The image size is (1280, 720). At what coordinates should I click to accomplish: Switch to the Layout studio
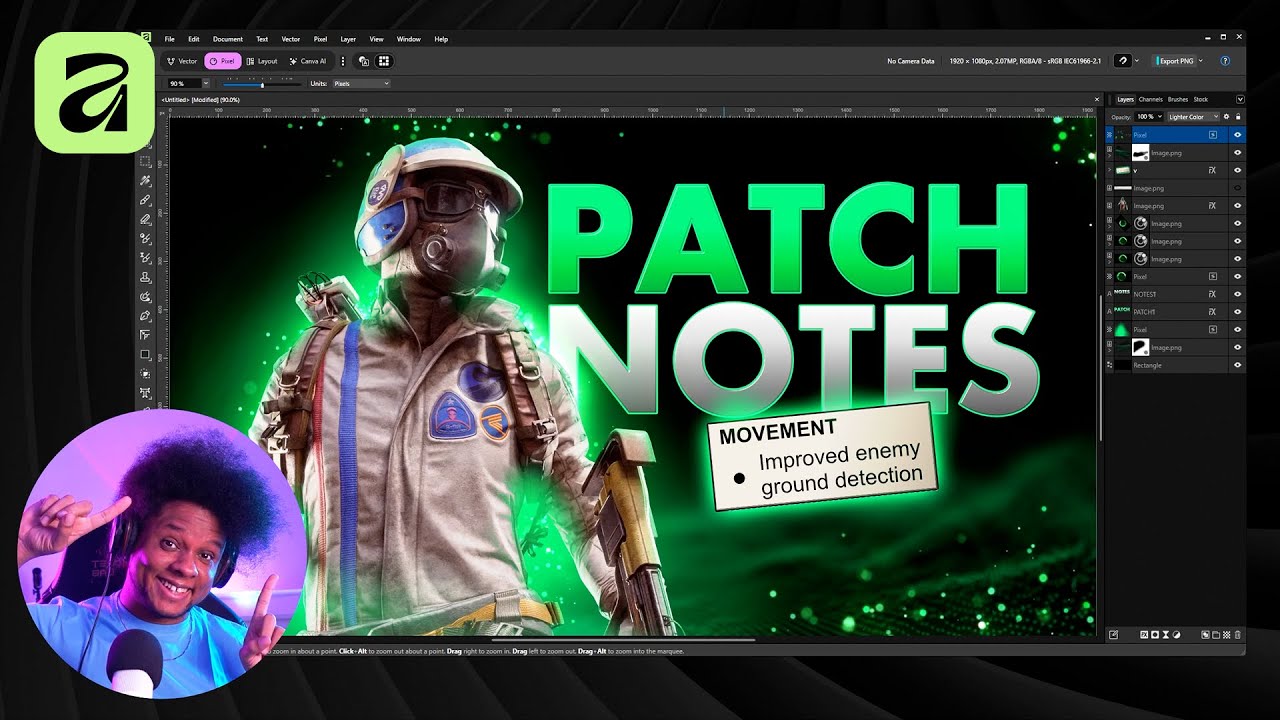[262, 61]
